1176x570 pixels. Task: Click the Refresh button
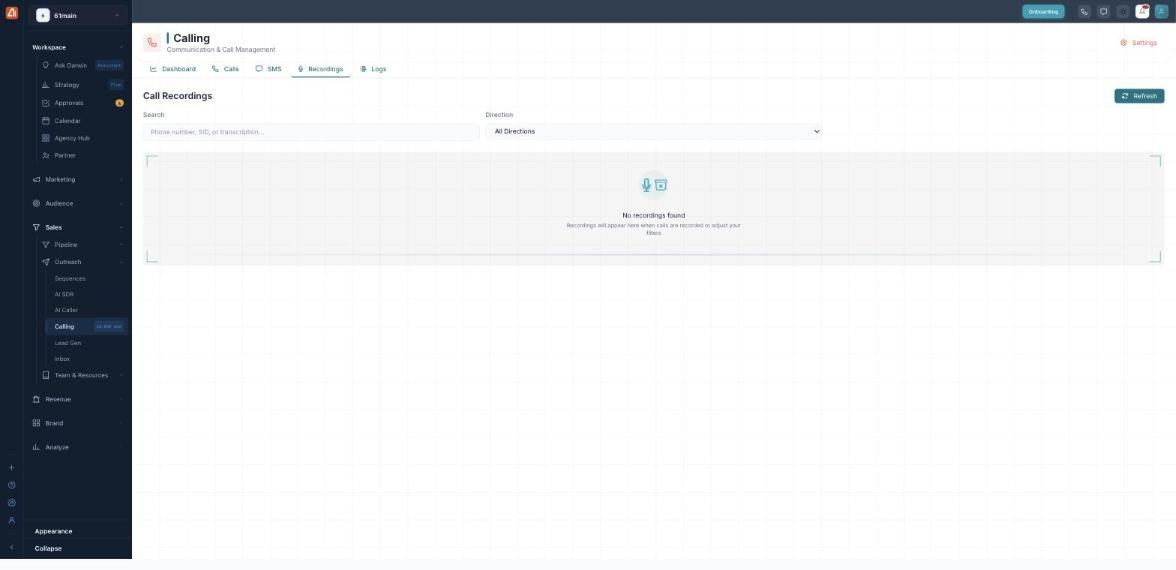(x=1139, y=96)
